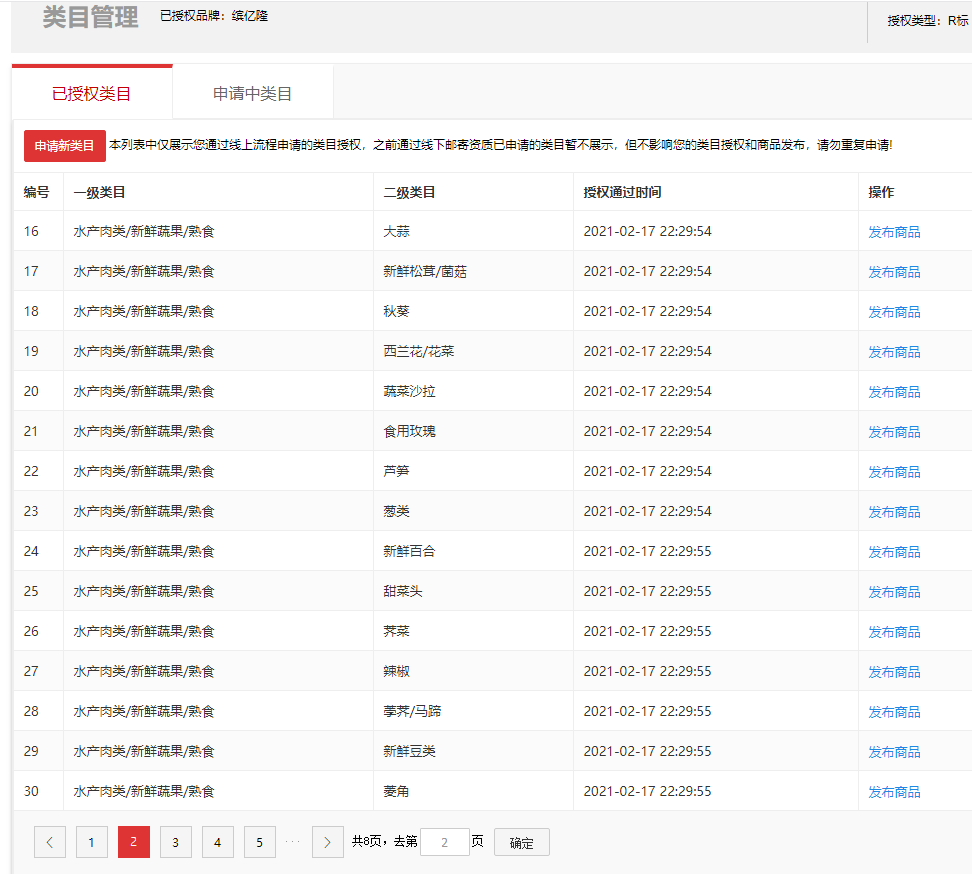This screenshot has width=972, height=874.
Task: Go to next page using right arrow
Action: (x=328, y=842)
